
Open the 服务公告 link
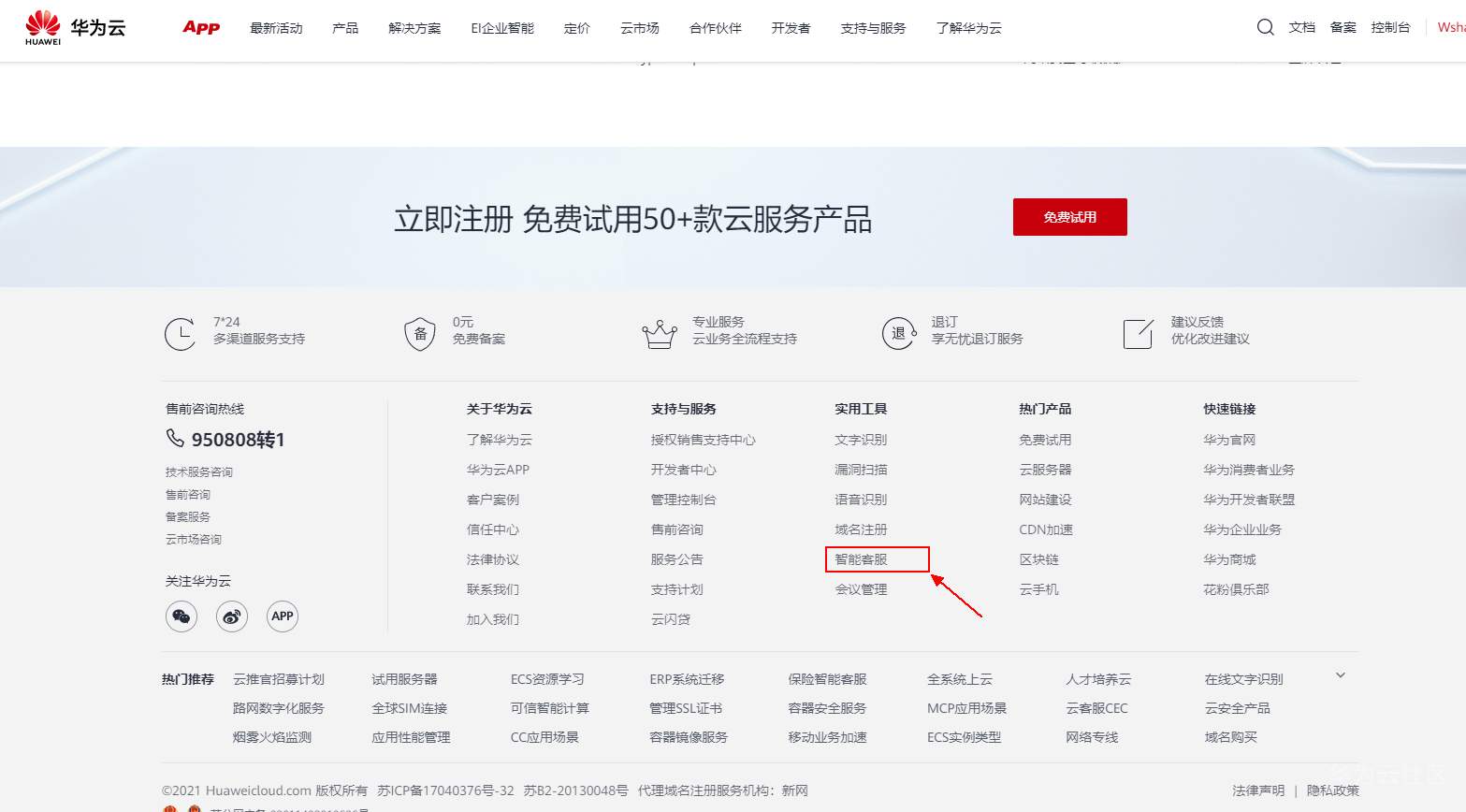[677, 559]
